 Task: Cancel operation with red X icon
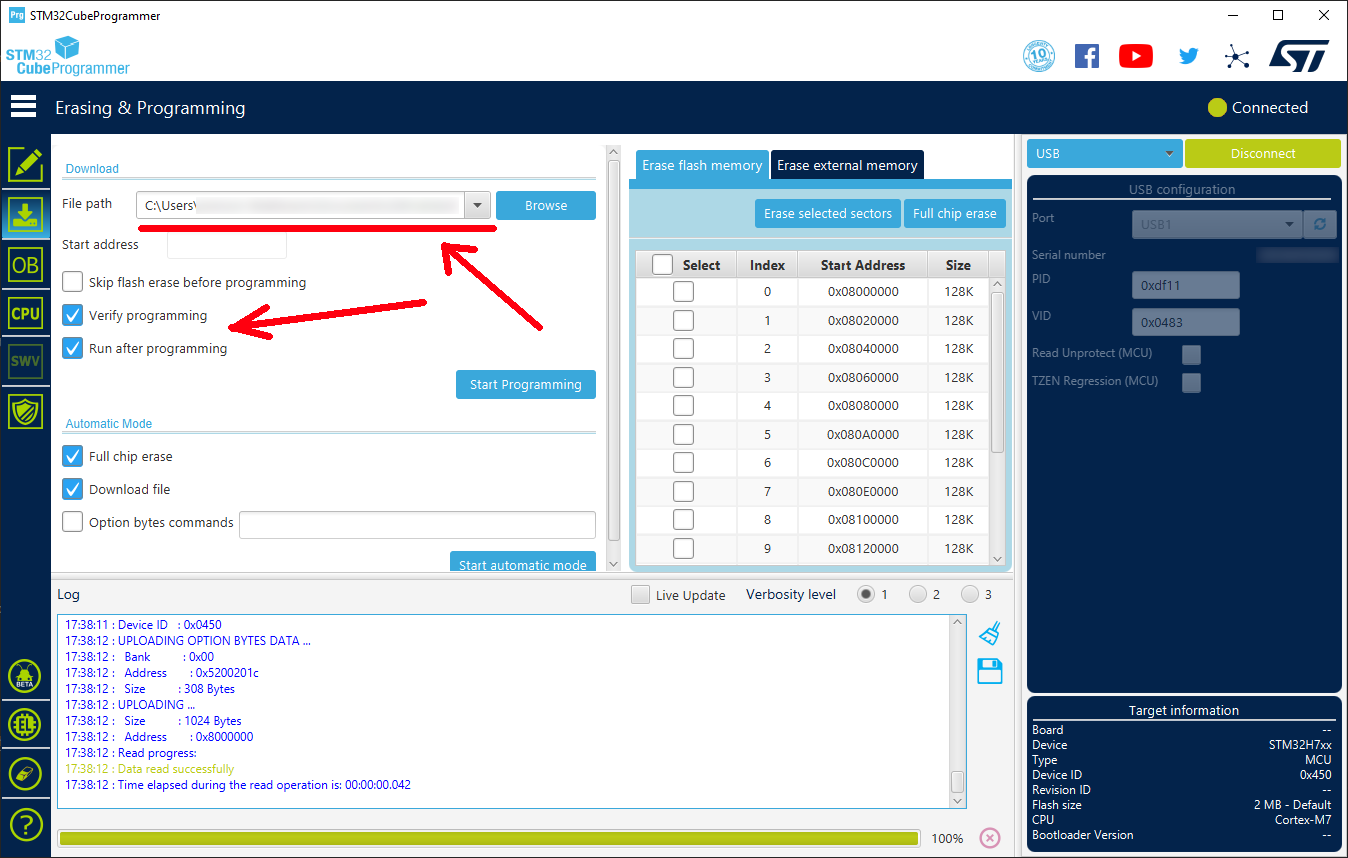point(989,838)
